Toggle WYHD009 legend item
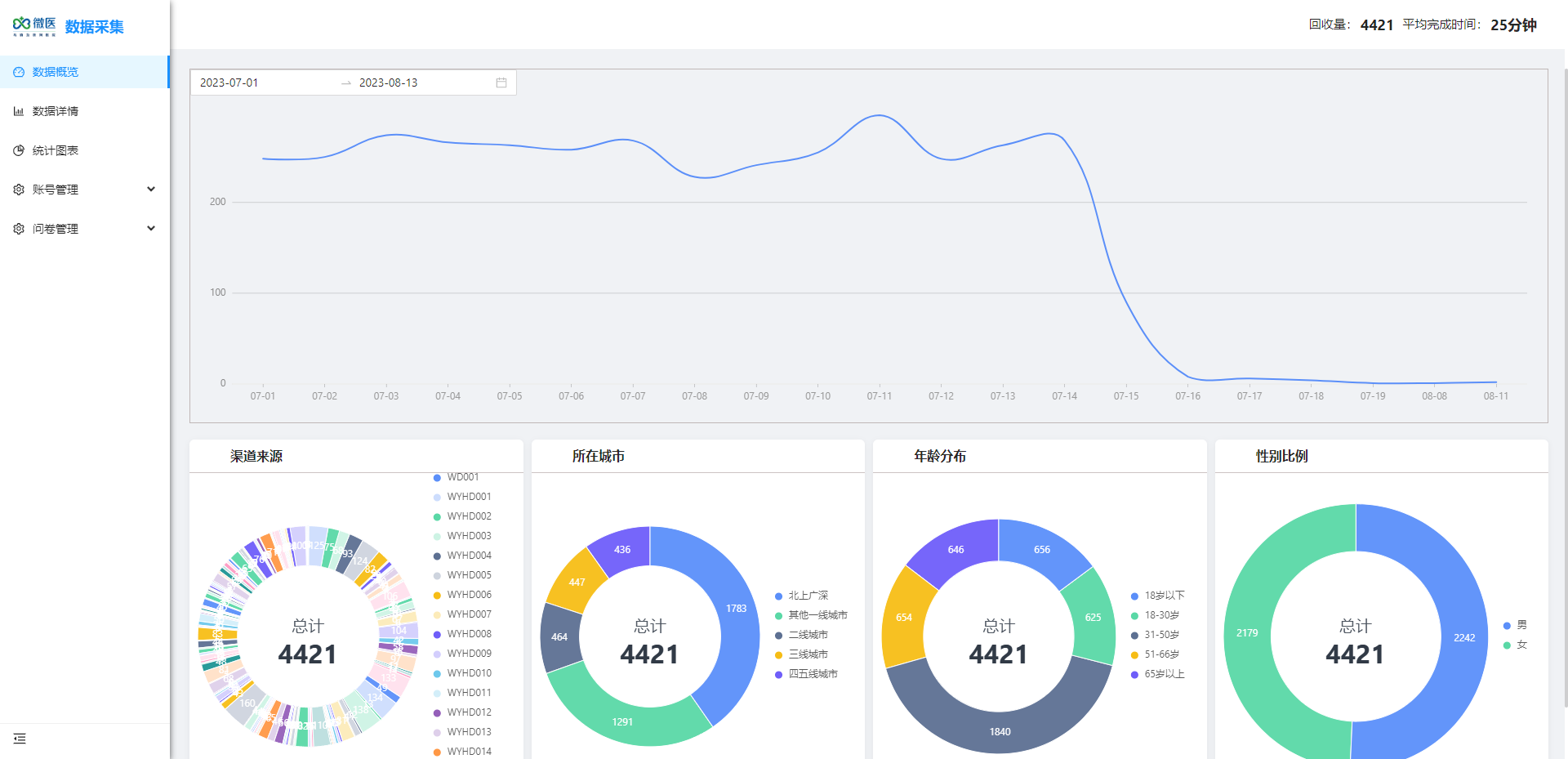1568x759 pixels. [x=462, y=654]
